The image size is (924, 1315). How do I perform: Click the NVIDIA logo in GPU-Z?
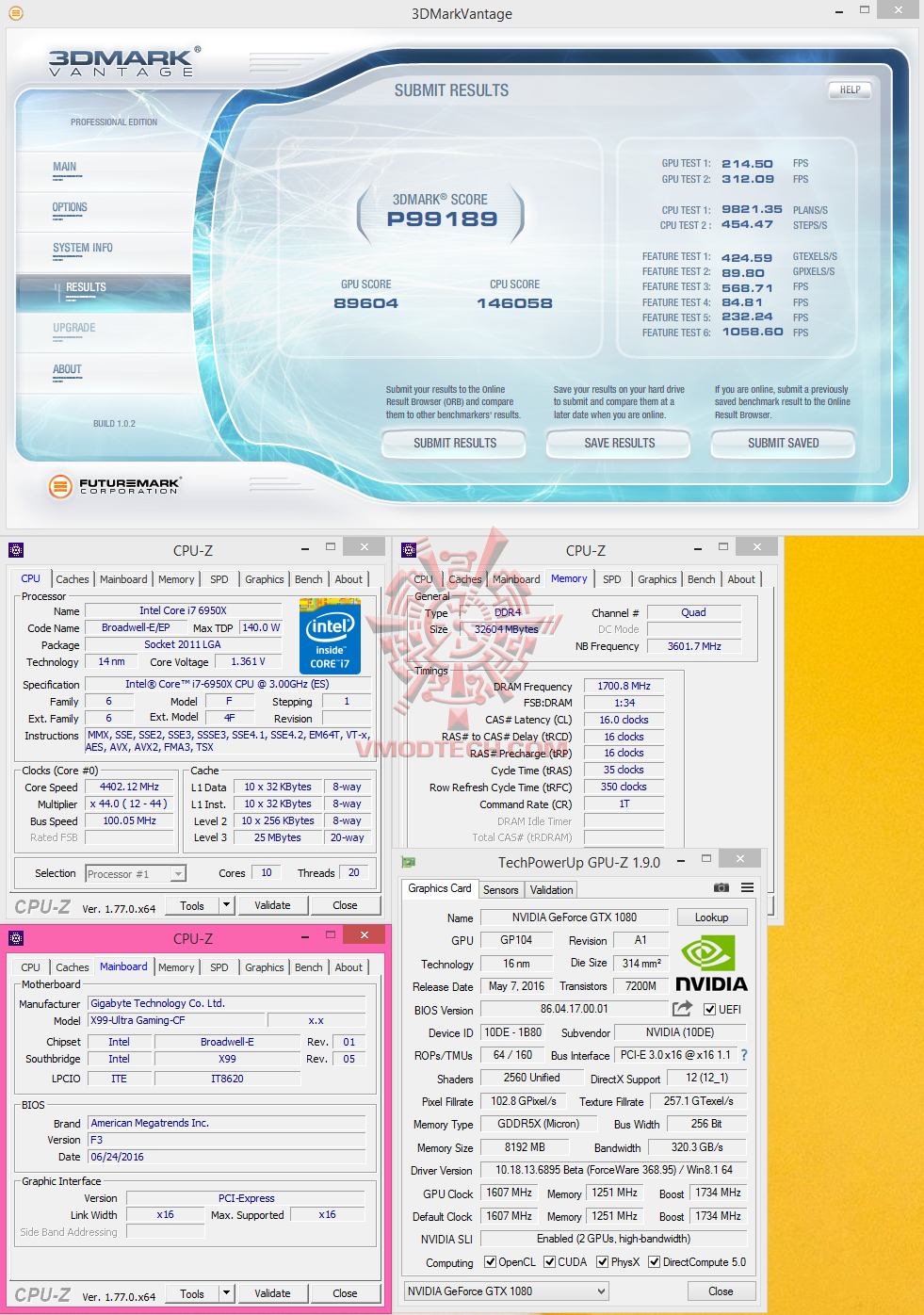pyautogui.click(x=711, y=964)
